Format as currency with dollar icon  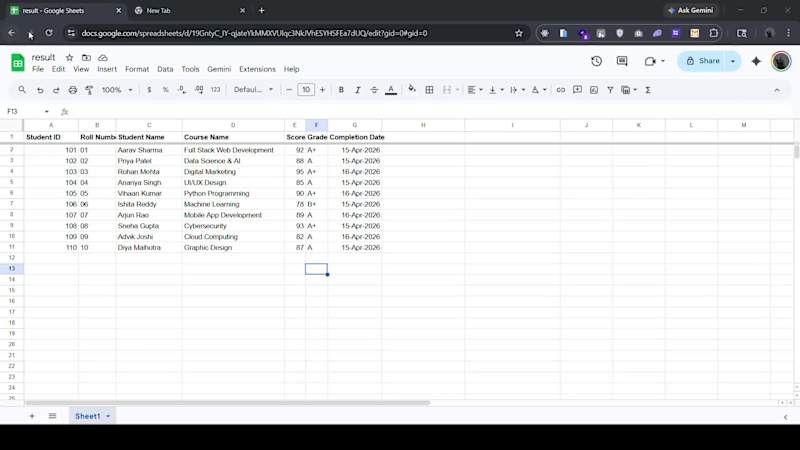click(x=149, y=90)
